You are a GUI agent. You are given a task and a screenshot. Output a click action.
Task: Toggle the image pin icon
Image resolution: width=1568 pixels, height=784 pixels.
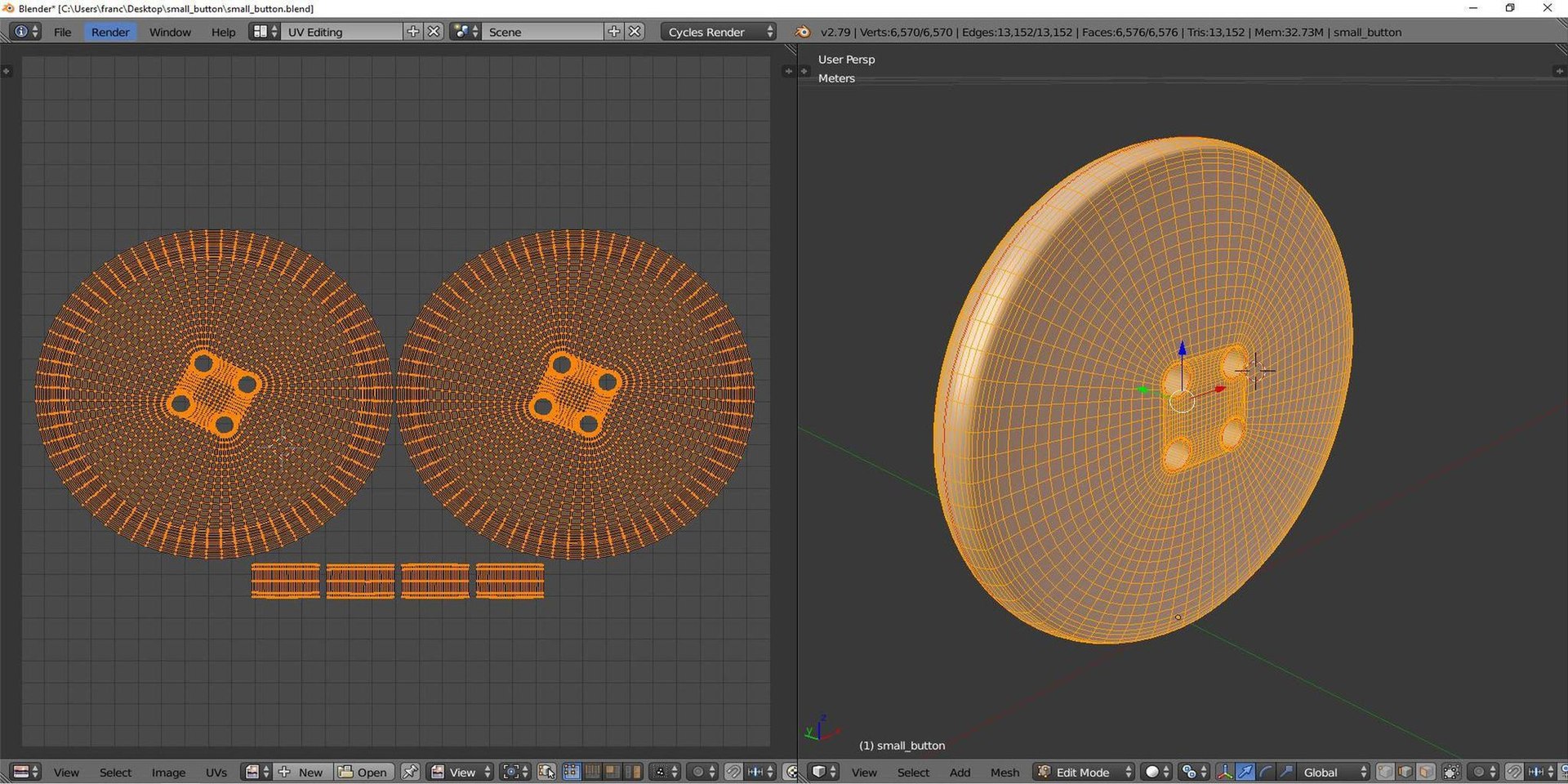[x=411, y=772]
